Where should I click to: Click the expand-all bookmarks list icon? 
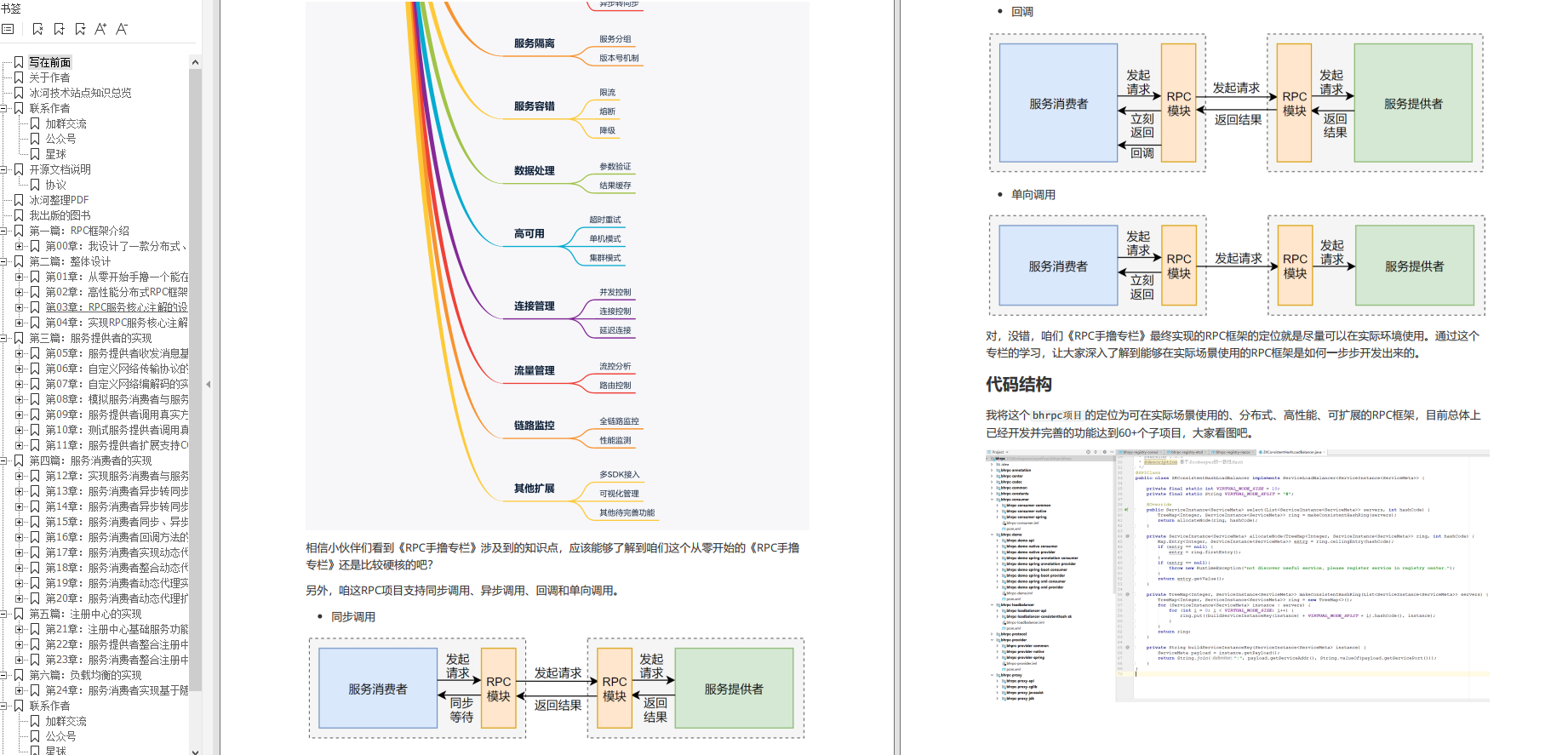[x=8, y=29]
